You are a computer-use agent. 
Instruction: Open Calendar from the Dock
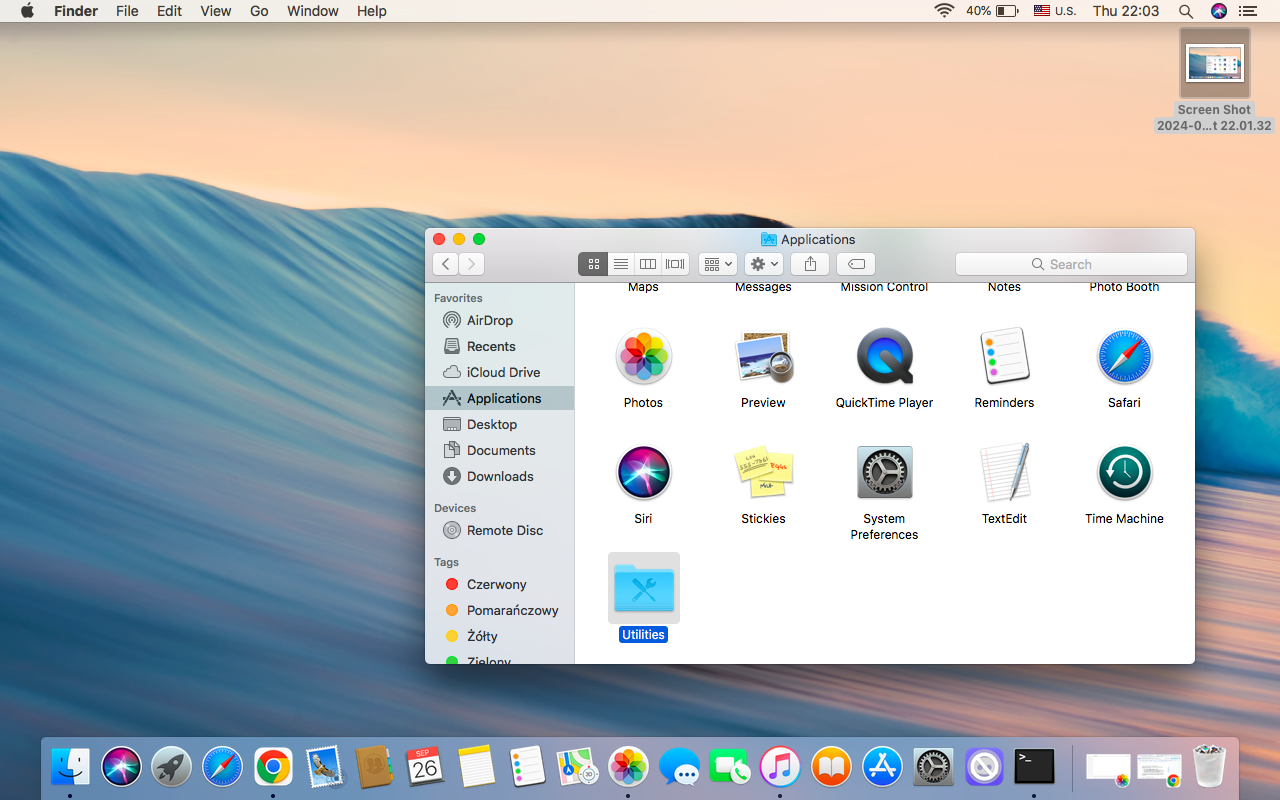pos(425,767)
